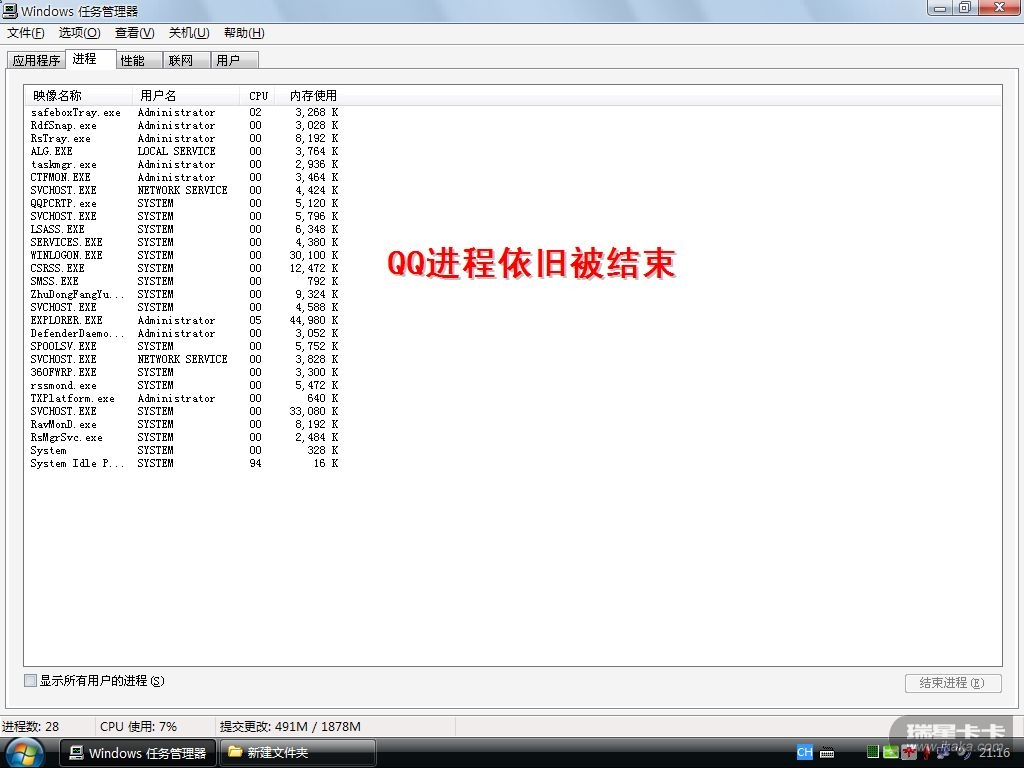This screenshot has width=1024, height=768.
Task: Open the 关机(U) menu
Action: (189, 33)
